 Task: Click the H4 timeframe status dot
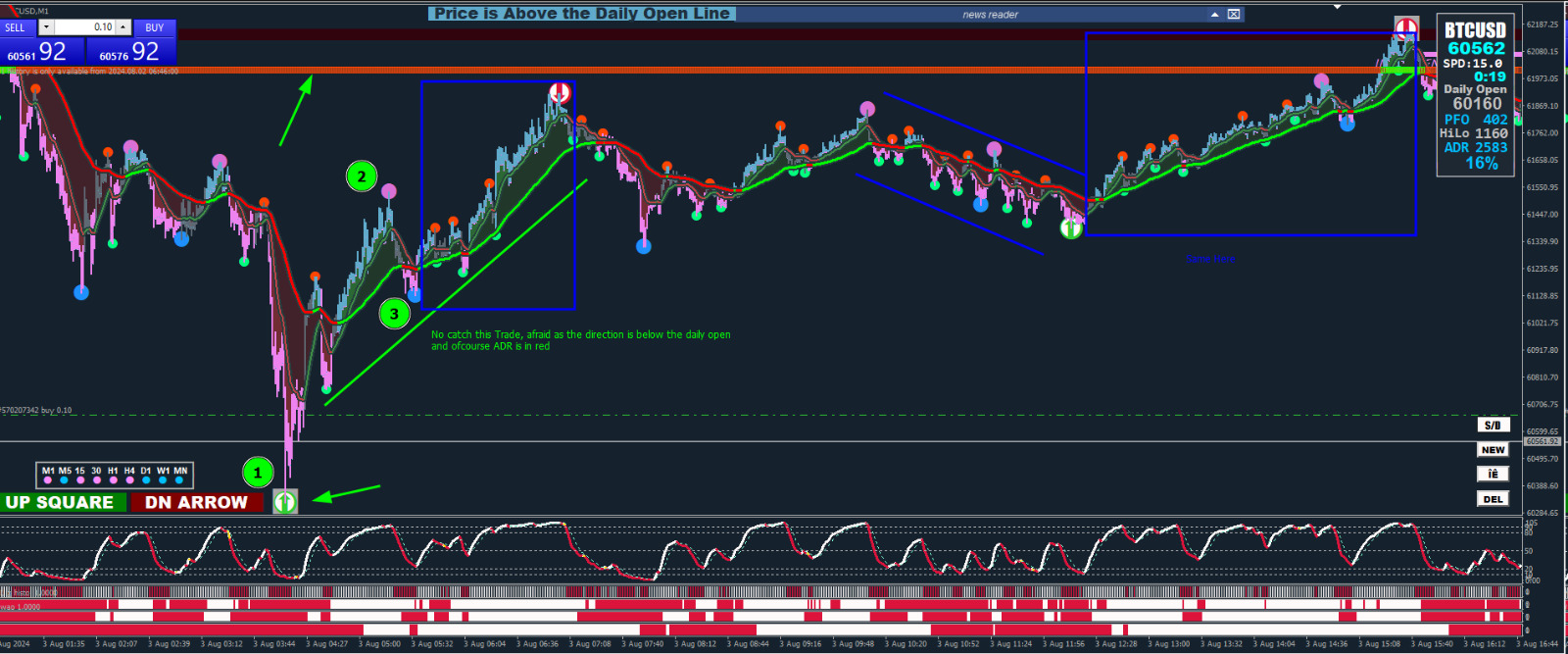click(x=129, y=480)
